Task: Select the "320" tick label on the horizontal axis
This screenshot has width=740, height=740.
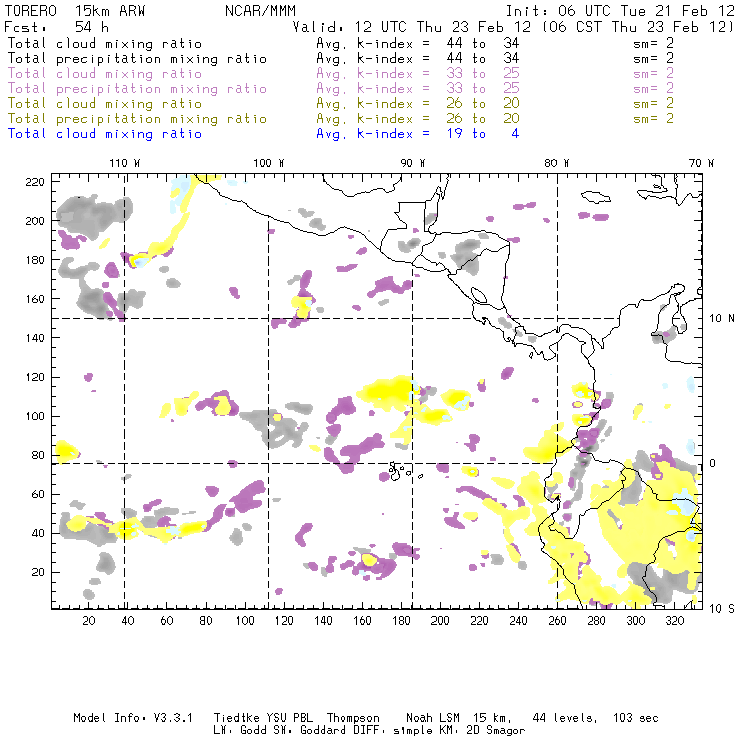Action: (x=674, y=621)
